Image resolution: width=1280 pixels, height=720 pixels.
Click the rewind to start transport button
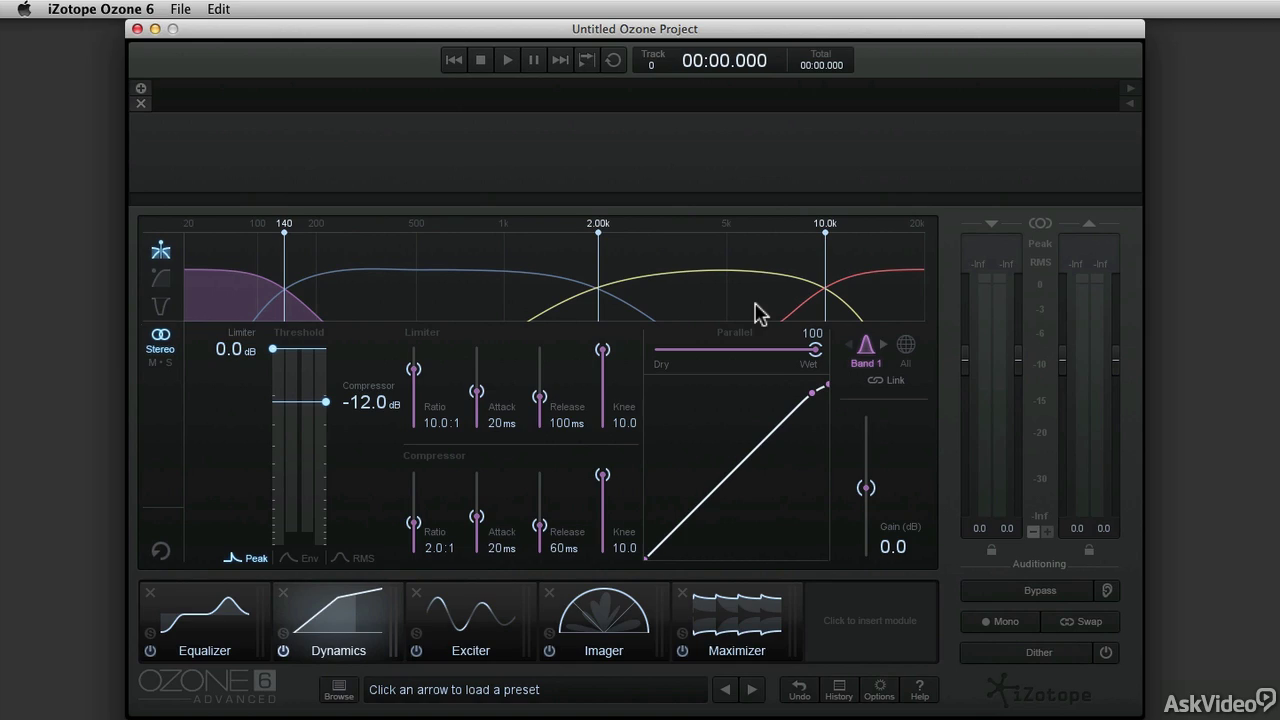point(454,60)
